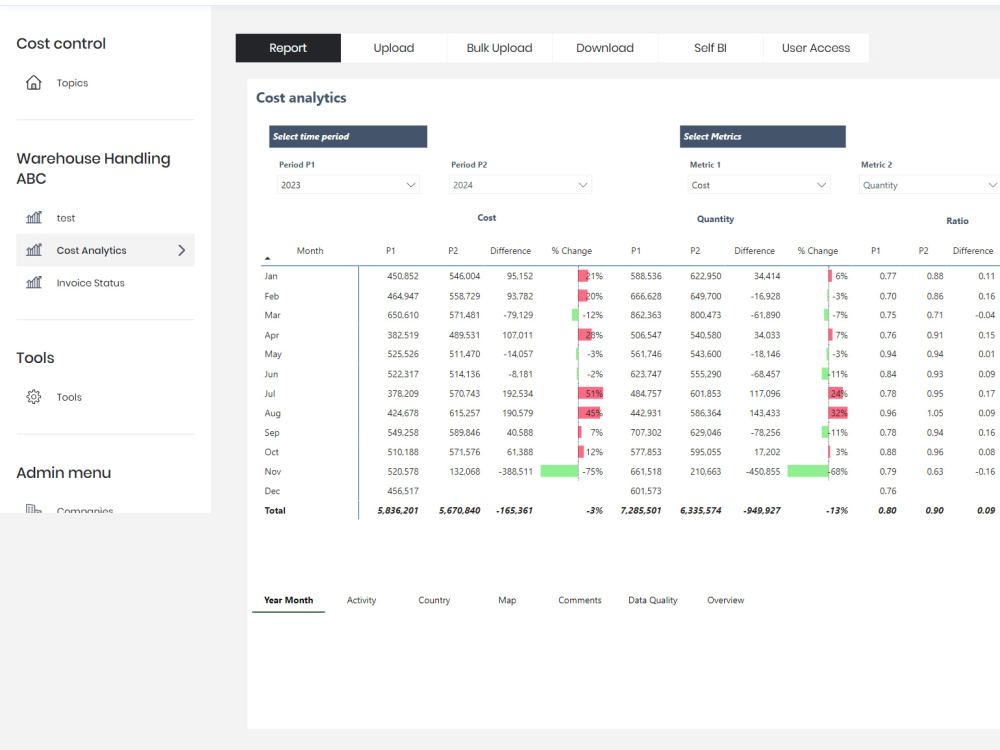The height and width of the screenshot is (750, 1000).
Task: Click total P2 cost 5,670,840
Action: tap(459, 510)
